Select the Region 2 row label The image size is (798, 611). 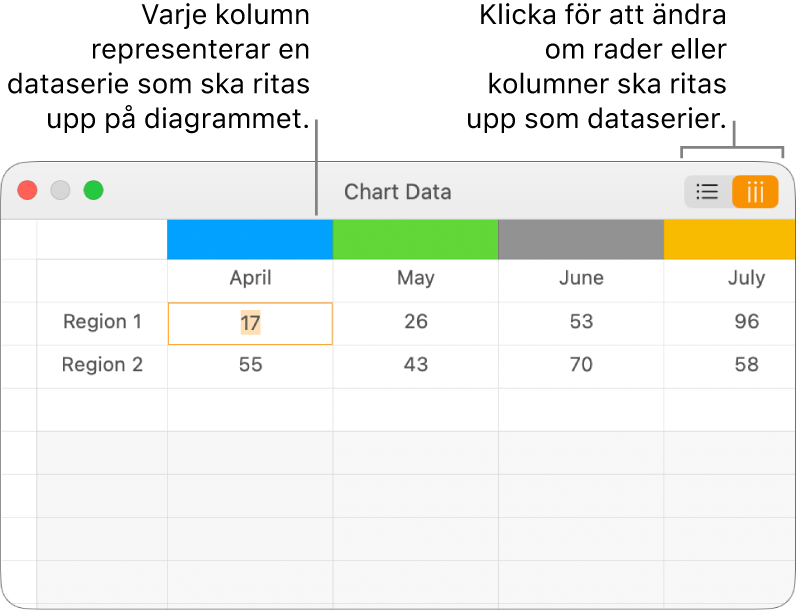pyautogui.click(x=102, y=365)
